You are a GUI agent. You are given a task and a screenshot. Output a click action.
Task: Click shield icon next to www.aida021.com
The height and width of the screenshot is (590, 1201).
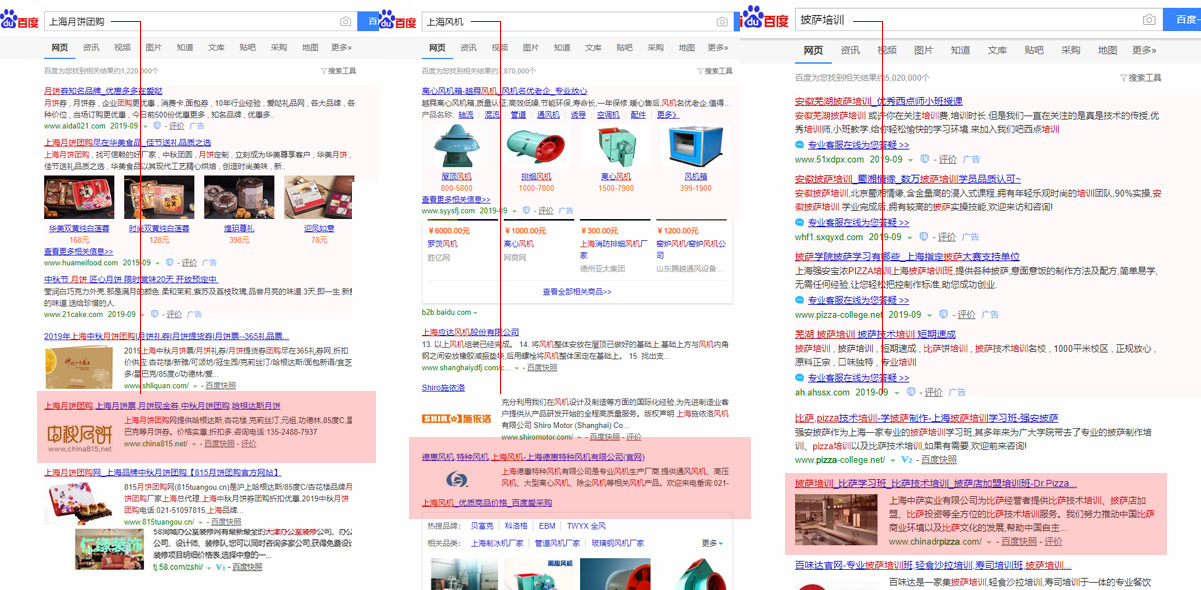[x=158, y=126]
